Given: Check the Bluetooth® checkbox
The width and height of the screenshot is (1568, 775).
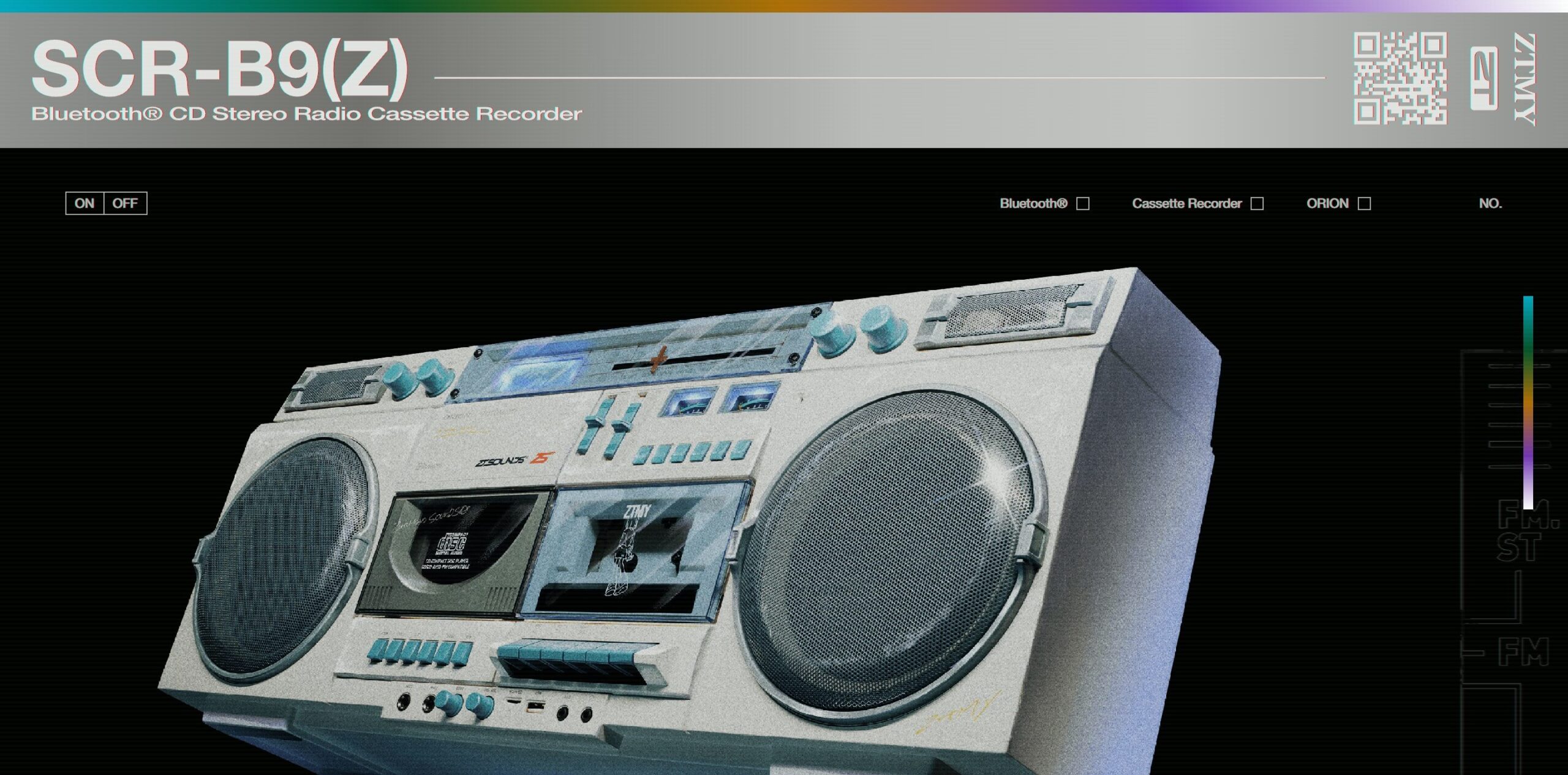Looking at the screenshot, I should coord(1083,203).
